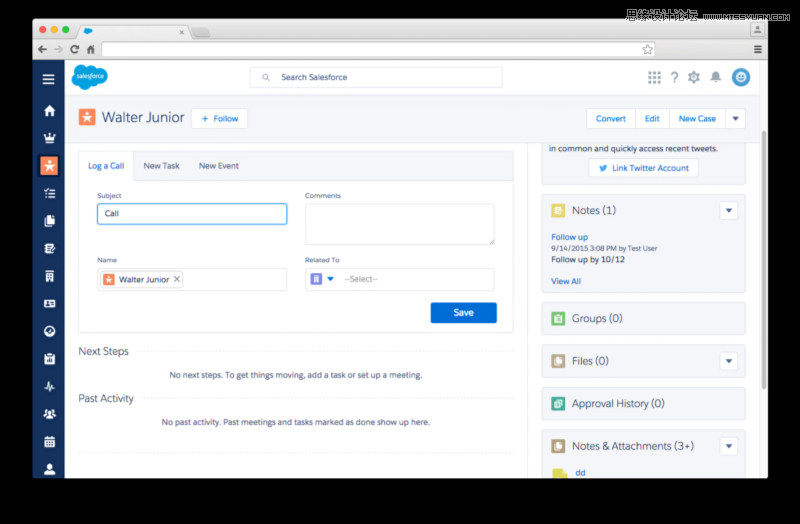Open the Calendar sidebar icon
The width and height of the screenshot is (800, 524).
click(x=49, y=441)
